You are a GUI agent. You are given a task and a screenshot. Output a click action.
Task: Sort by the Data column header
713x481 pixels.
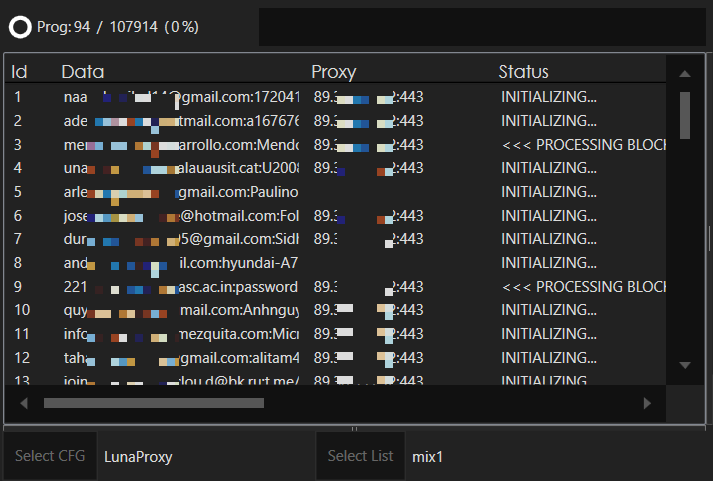tap(82, 72)
